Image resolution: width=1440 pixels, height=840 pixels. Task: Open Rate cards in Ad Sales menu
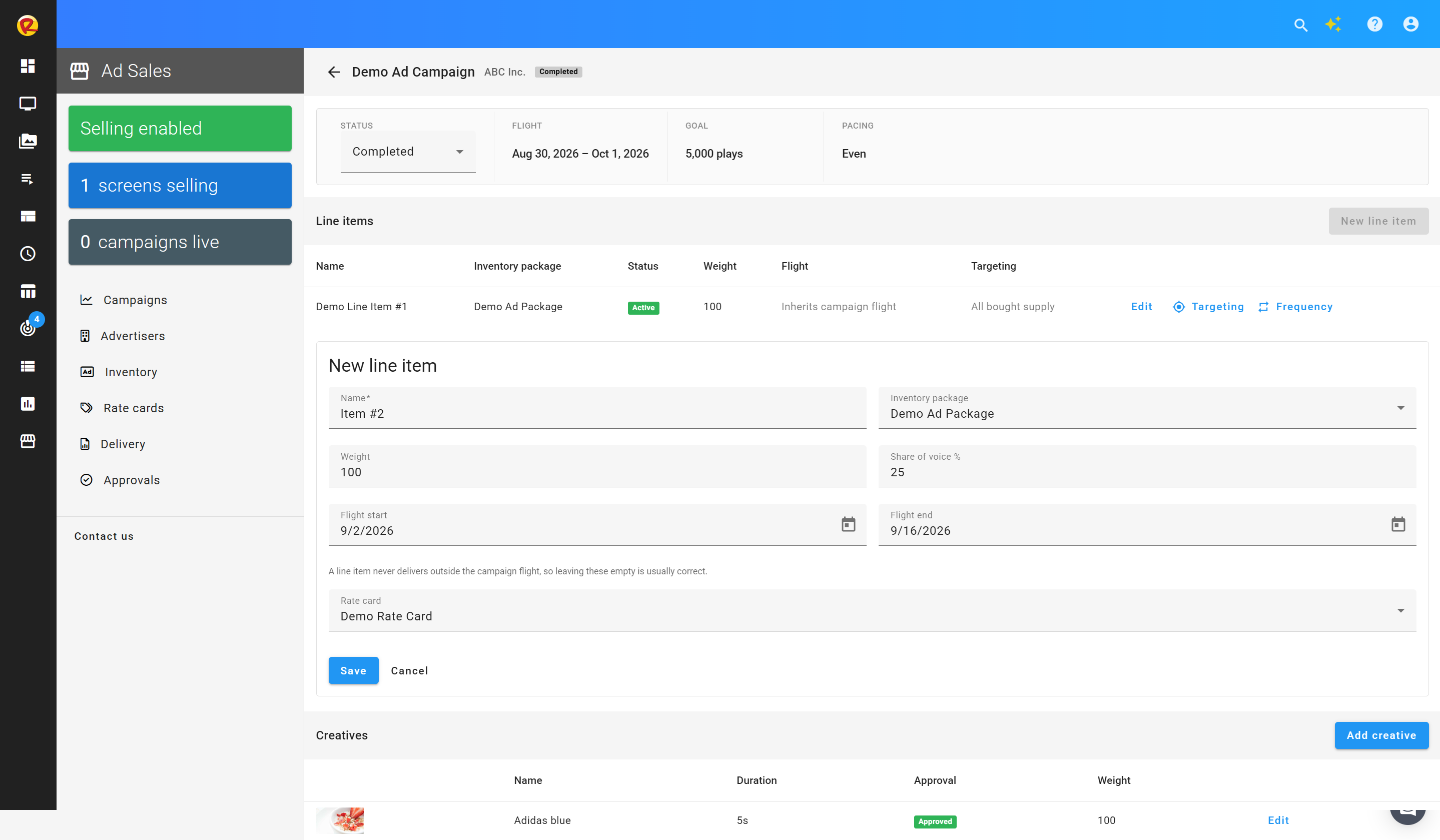(x=133, y=408)
